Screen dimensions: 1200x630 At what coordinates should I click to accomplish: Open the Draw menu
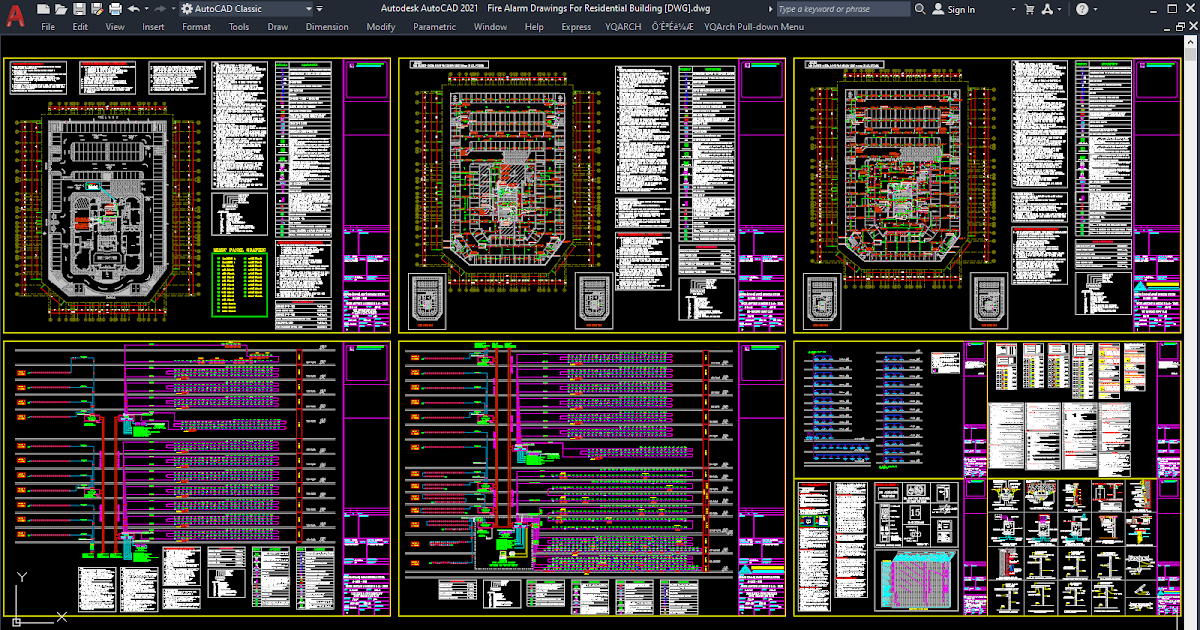[277, 27]
